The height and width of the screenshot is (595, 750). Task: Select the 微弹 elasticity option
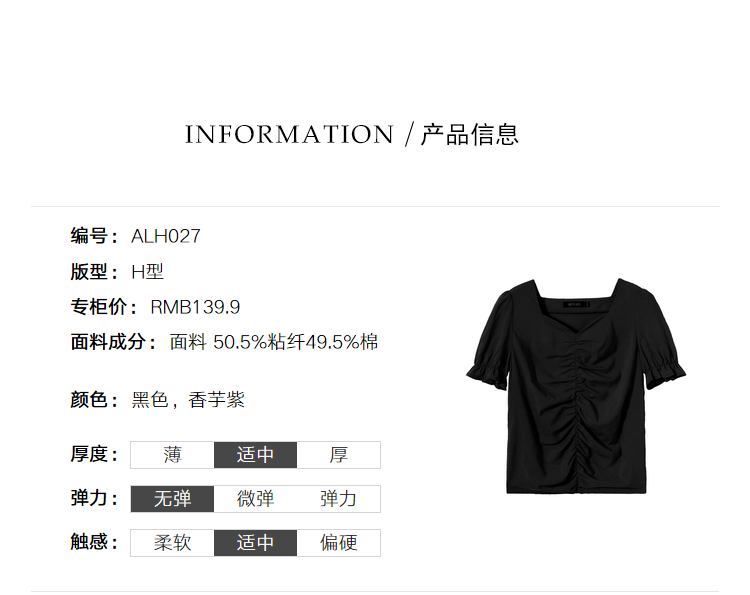coord(255,499)
